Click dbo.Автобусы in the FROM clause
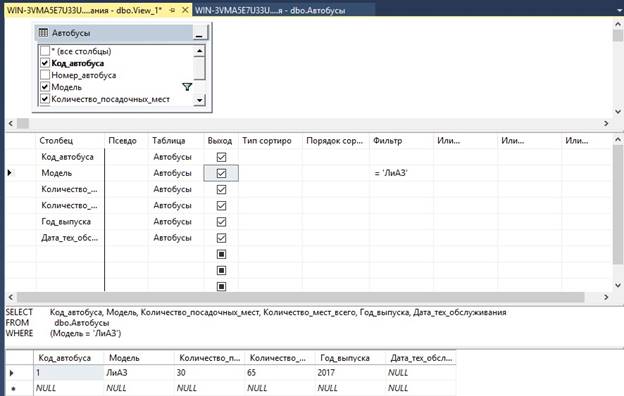624x396 pixels. pyautogui.click(x=82, y=323)
